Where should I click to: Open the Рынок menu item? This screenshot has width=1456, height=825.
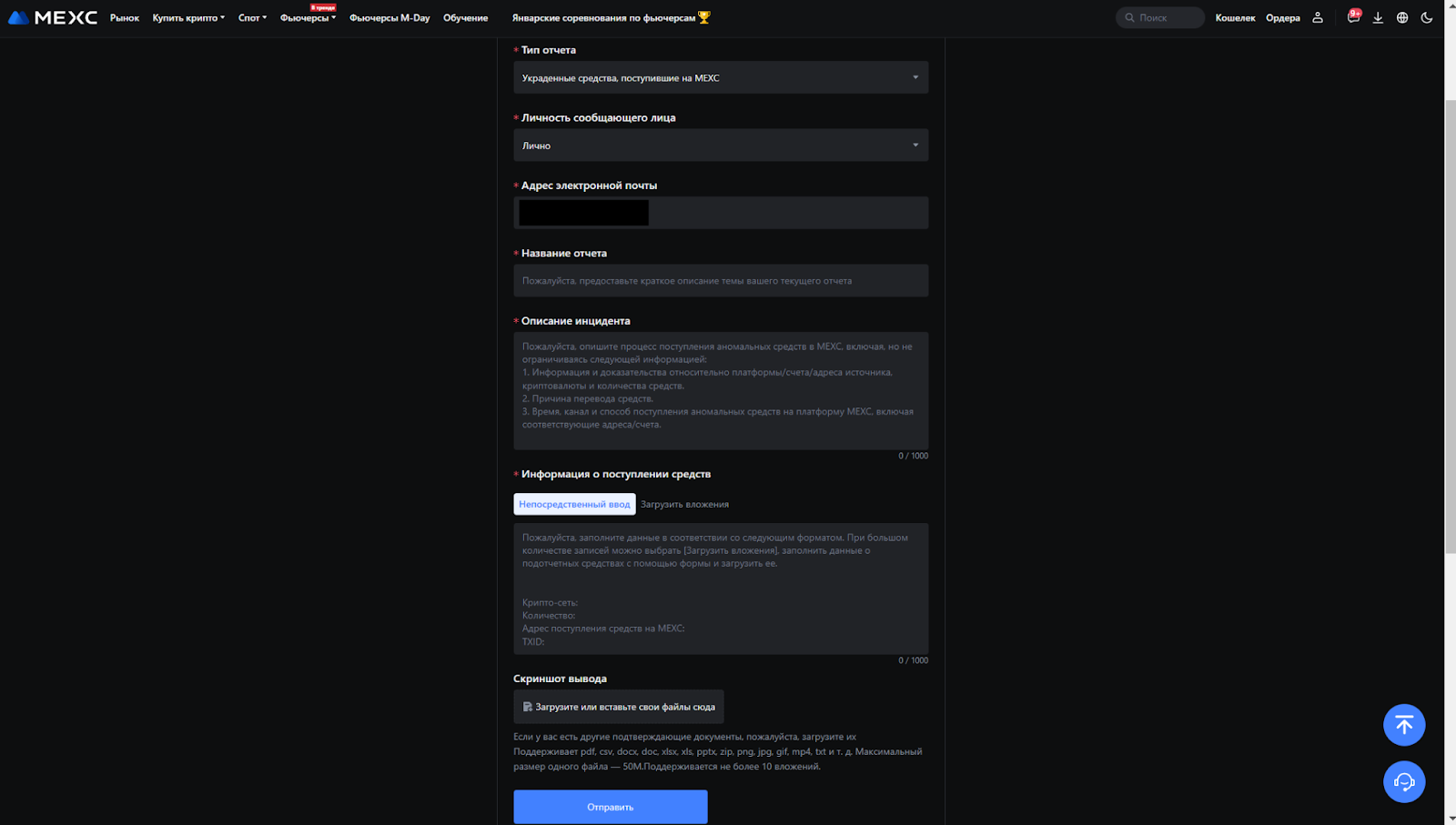tap(125, 17)
